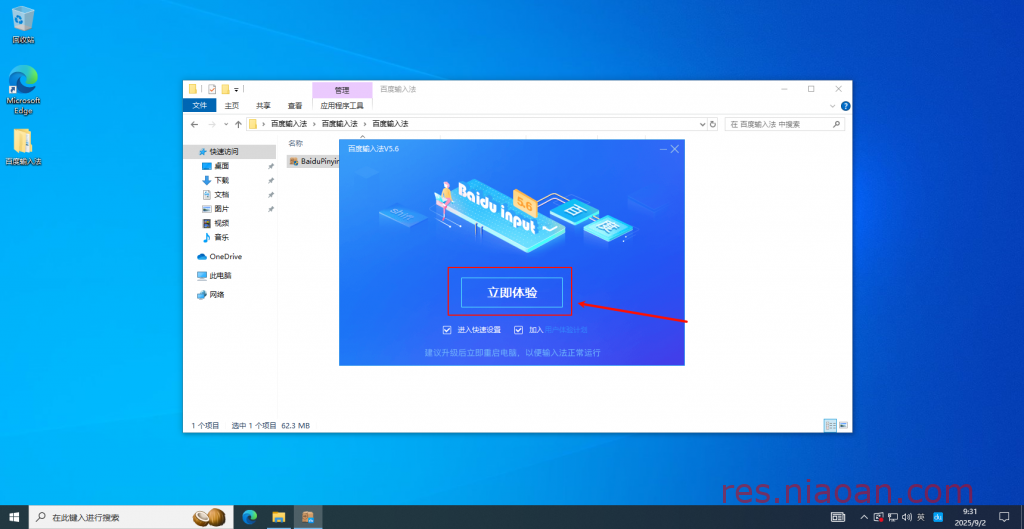The height and width of the screenshot is (529, 1024).
Task: Click the new folder quick access toolbar icon
Action: point(225,89)
